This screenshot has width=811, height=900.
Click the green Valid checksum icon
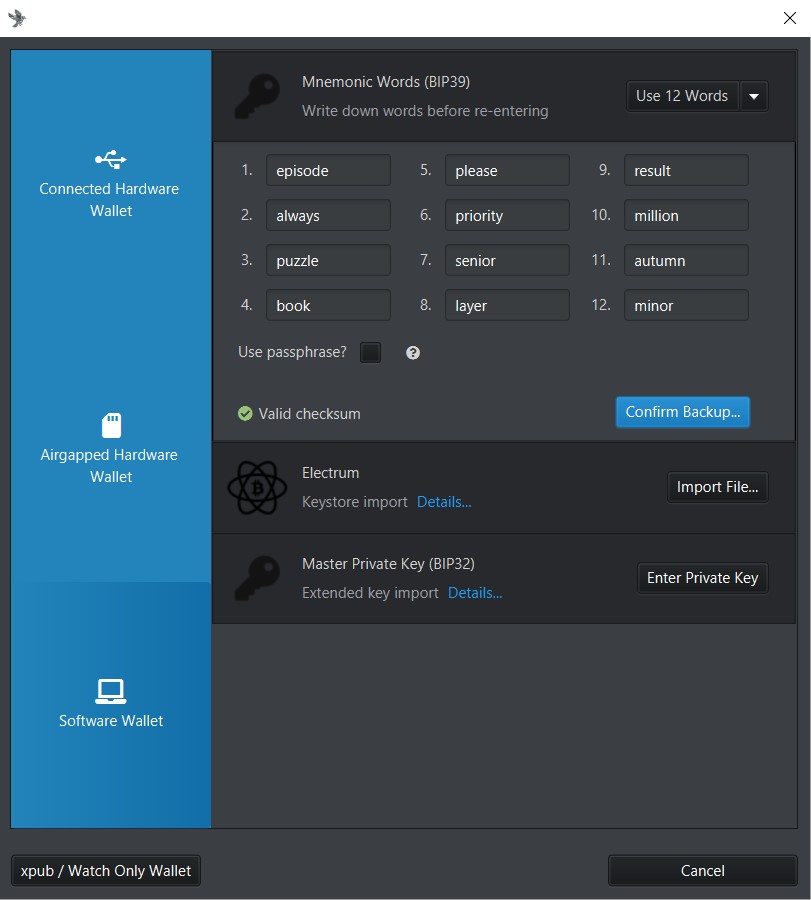pyautogui.click(x=245, y=414)
